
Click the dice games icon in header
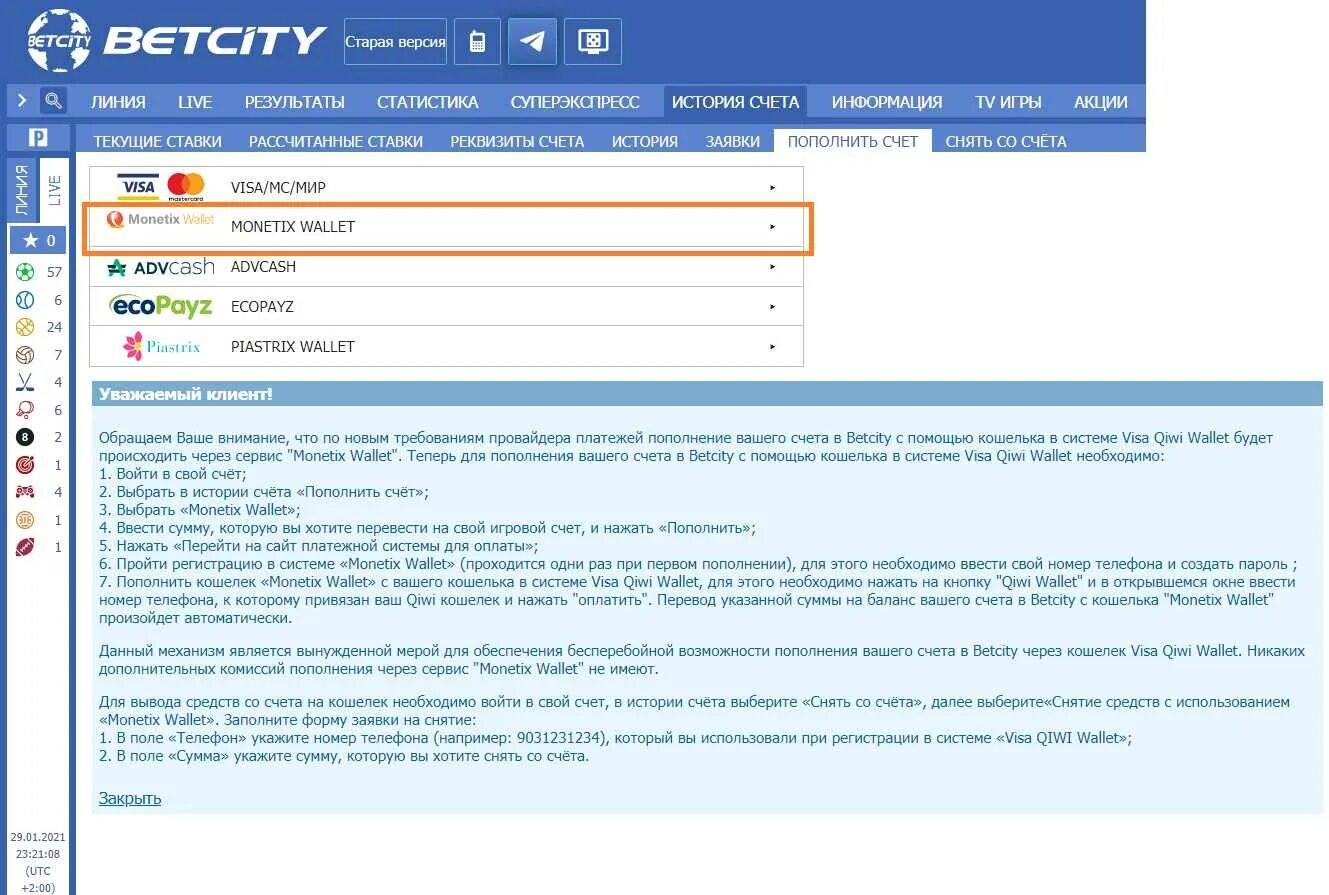[x=592, y=42]
